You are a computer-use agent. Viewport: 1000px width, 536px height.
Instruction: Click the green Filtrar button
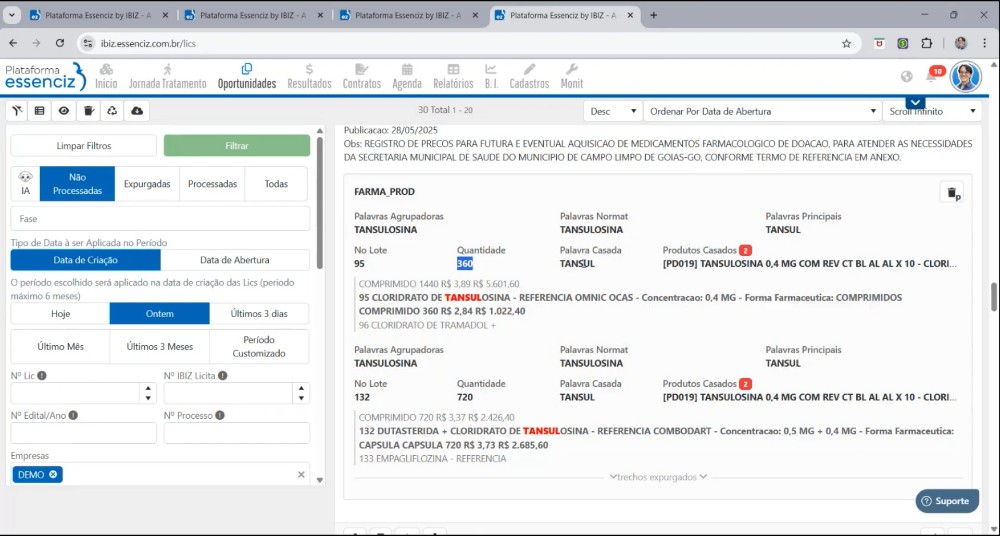pos(237,146)
